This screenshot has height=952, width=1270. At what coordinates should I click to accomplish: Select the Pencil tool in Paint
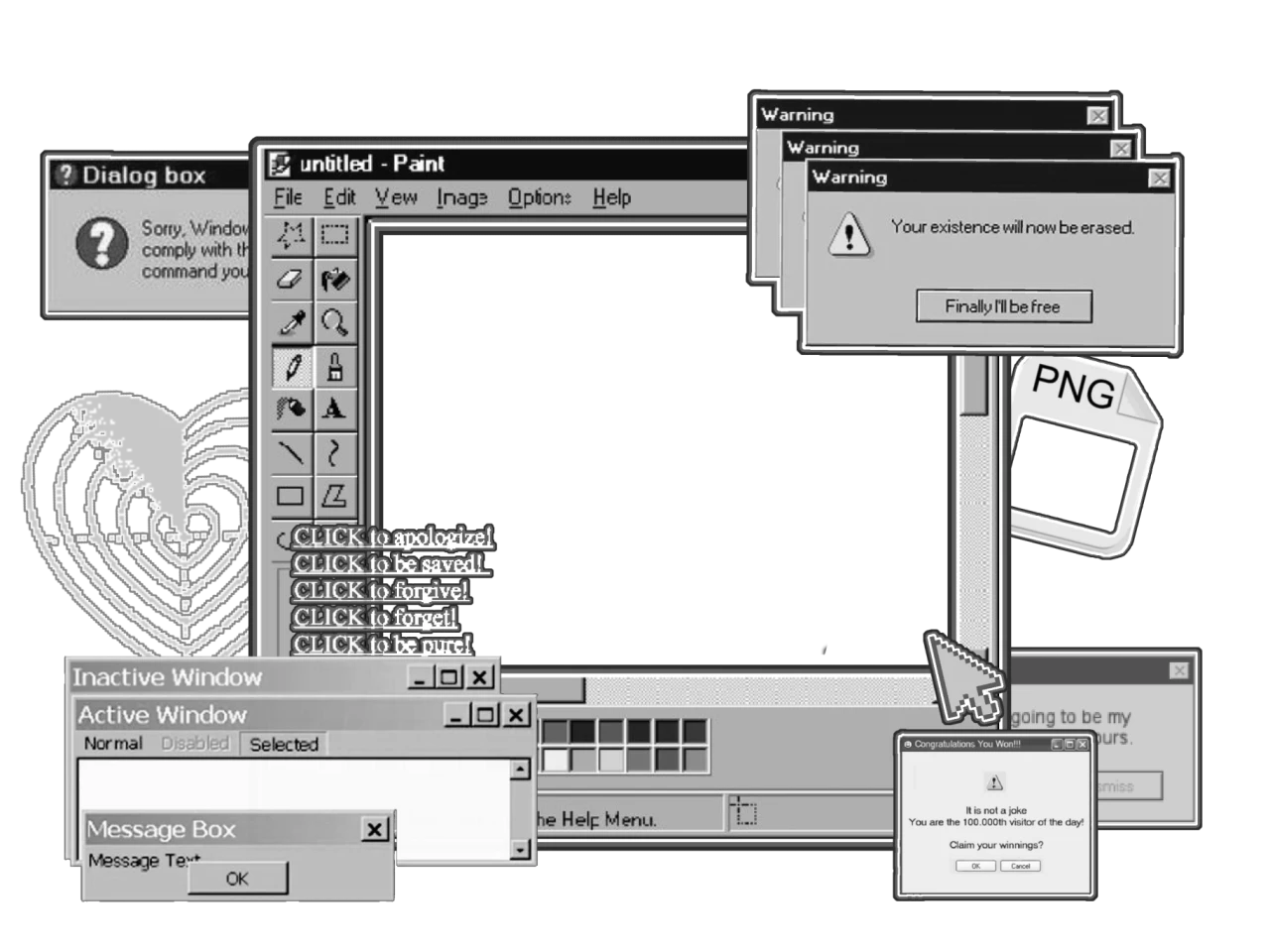click(291, 367)
